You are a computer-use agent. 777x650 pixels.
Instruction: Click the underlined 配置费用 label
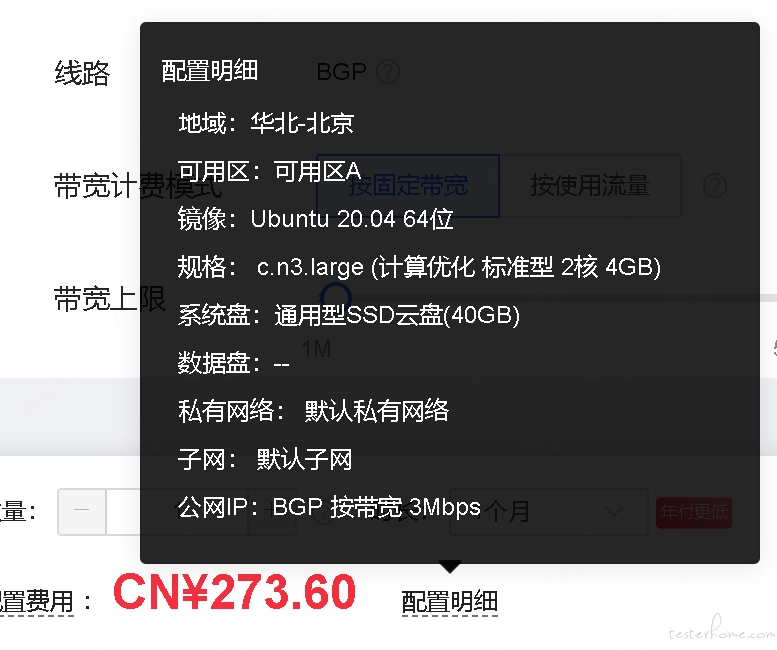pyautogui.click(x=37, y=602)
